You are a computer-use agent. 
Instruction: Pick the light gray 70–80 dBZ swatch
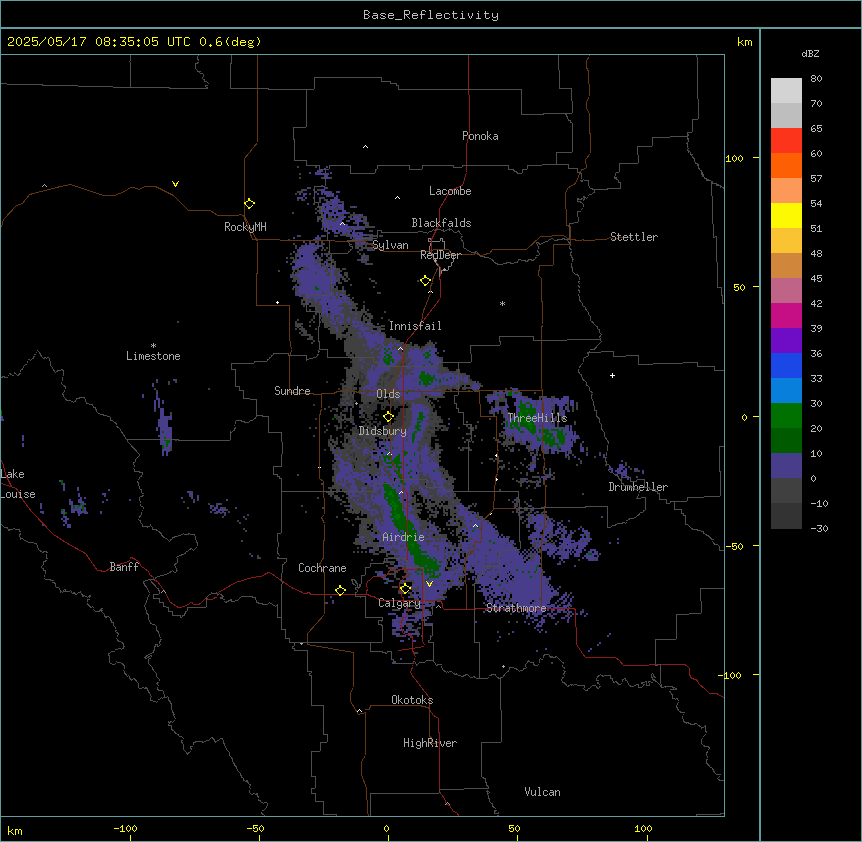(786, 90)
